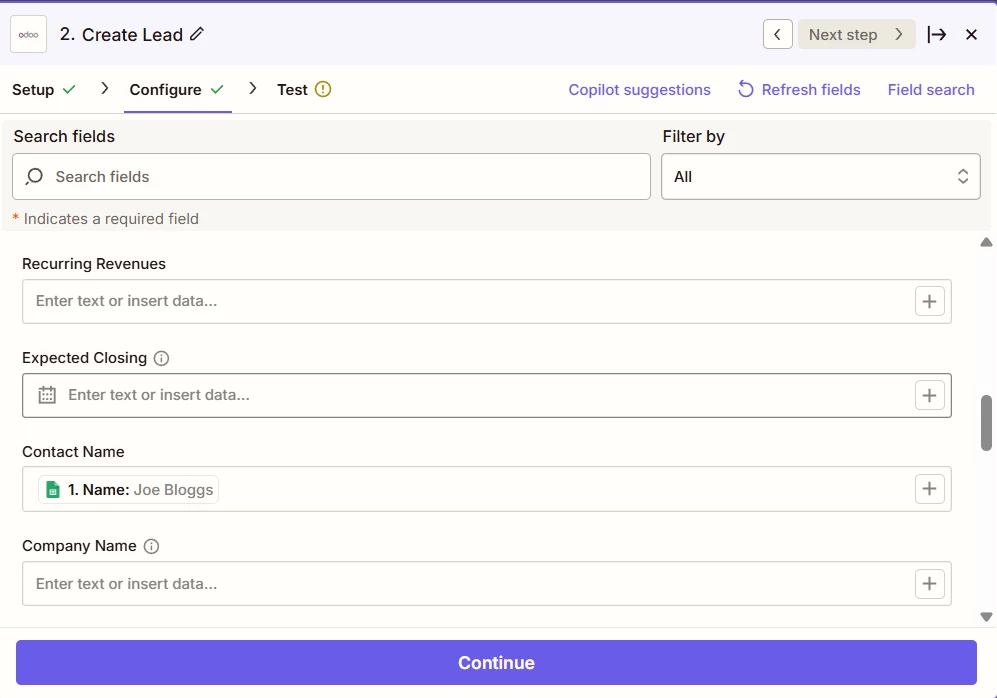Open Copilot suggestions
Viewport: 997px width, 698px height.
[x=639, y=90]
